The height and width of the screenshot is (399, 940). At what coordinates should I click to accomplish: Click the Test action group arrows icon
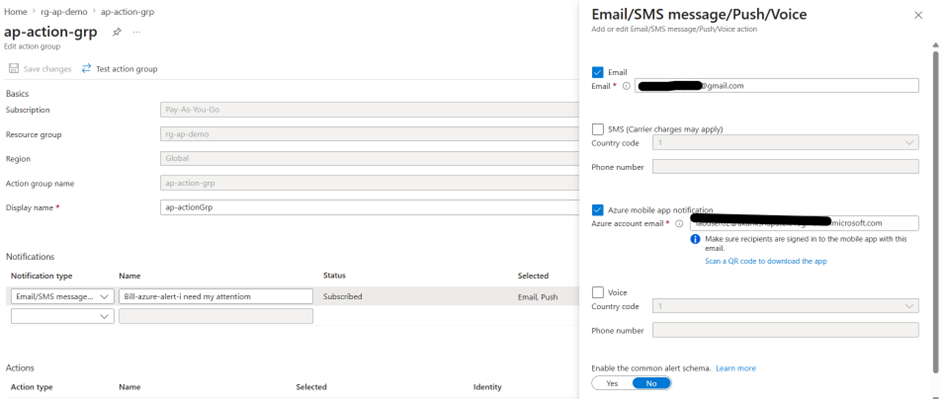click(86, 69)
